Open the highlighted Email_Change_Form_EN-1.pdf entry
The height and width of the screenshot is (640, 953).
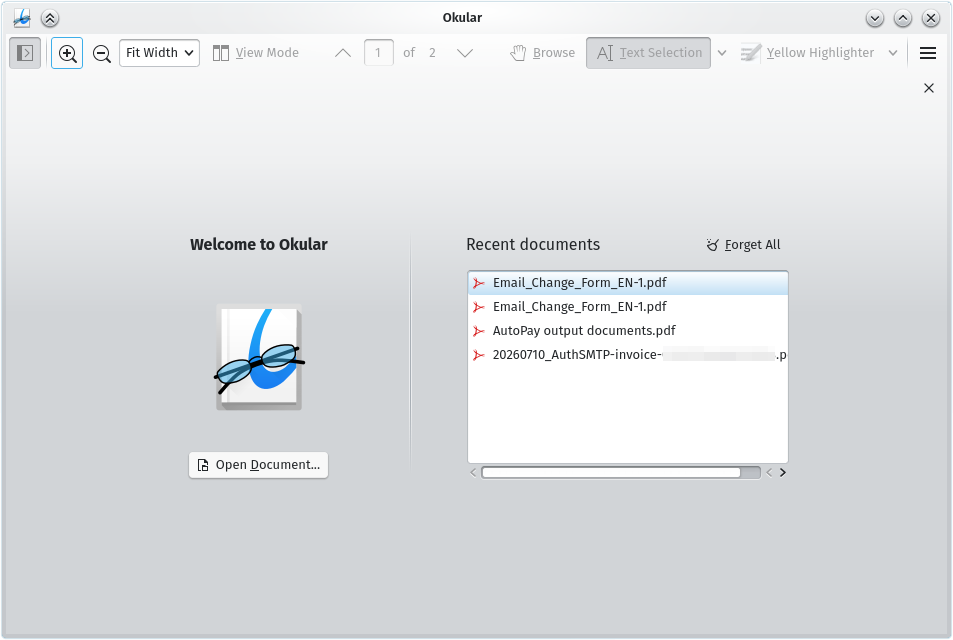point(628,283)
